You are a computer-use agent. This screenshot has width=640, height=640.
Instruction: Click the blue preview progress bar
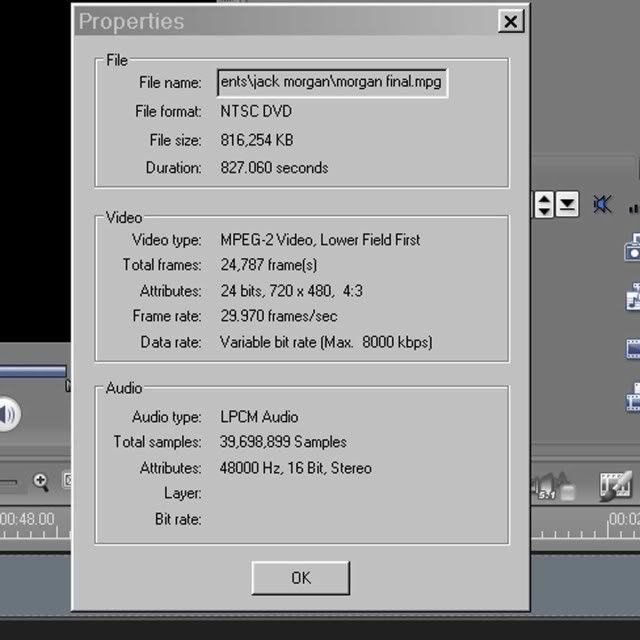(x=32, y=371)
